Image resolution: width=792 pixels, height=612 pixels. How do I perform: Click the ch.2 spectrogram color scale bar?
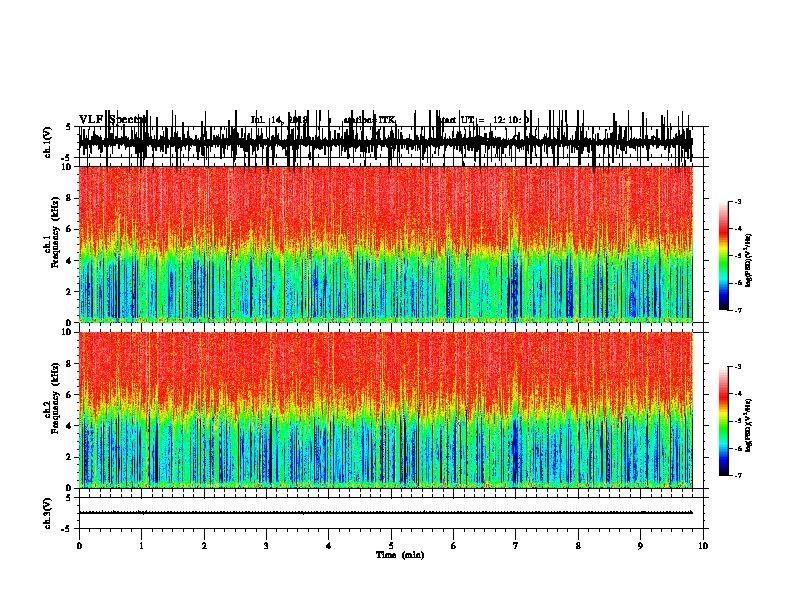pos(723,421)
